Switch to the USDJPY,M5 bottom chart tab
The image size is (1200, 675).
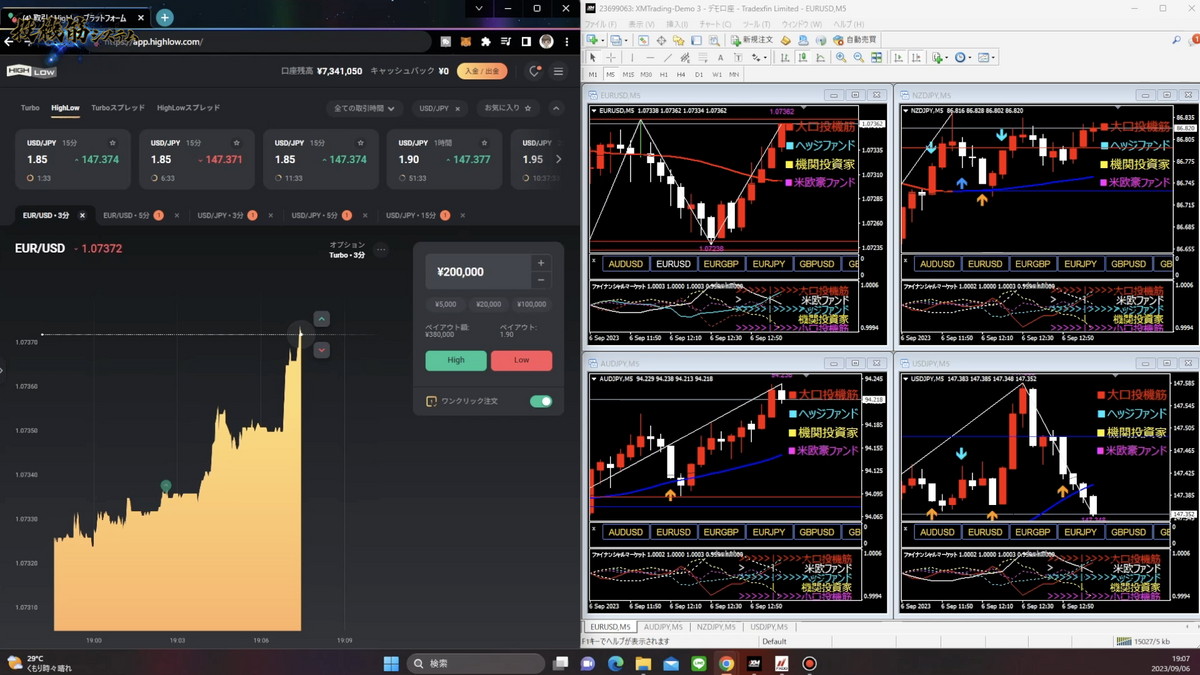click(x=769, y=627)
